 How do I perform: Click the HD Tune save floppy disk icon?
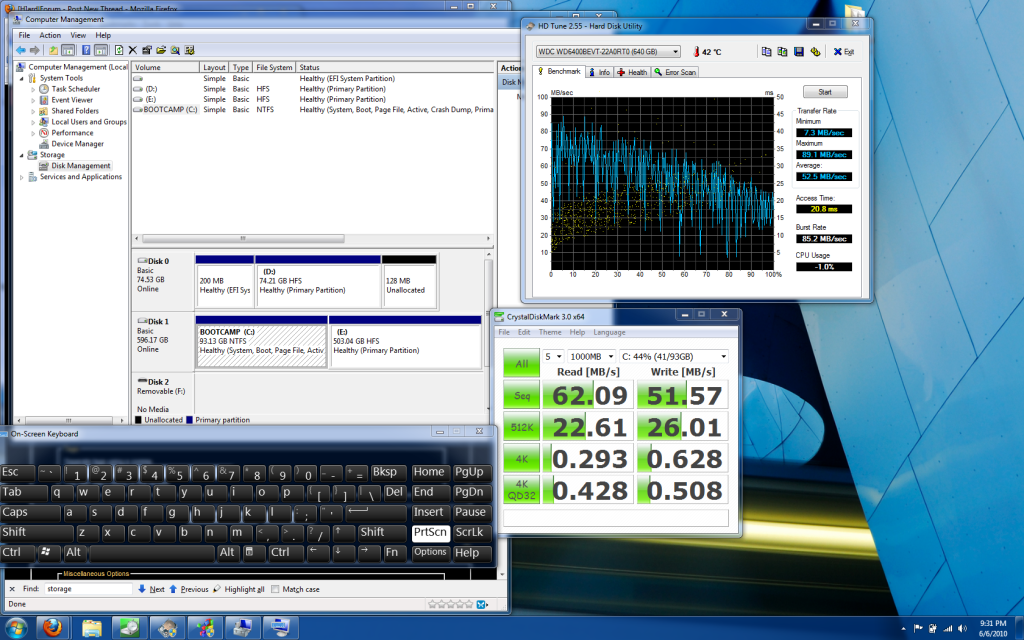pos(799,52)
